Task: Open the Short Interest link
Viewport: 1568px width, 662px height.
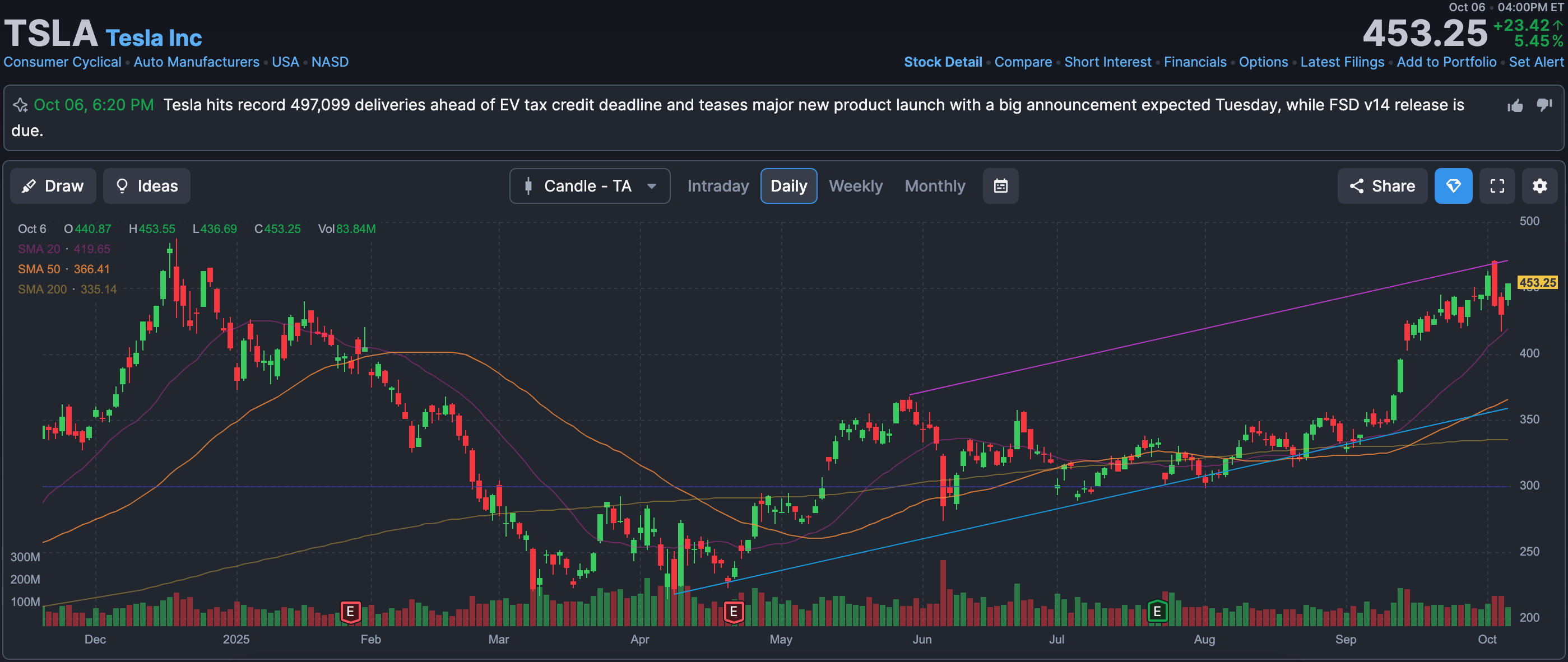Action: pos(1107,62)
